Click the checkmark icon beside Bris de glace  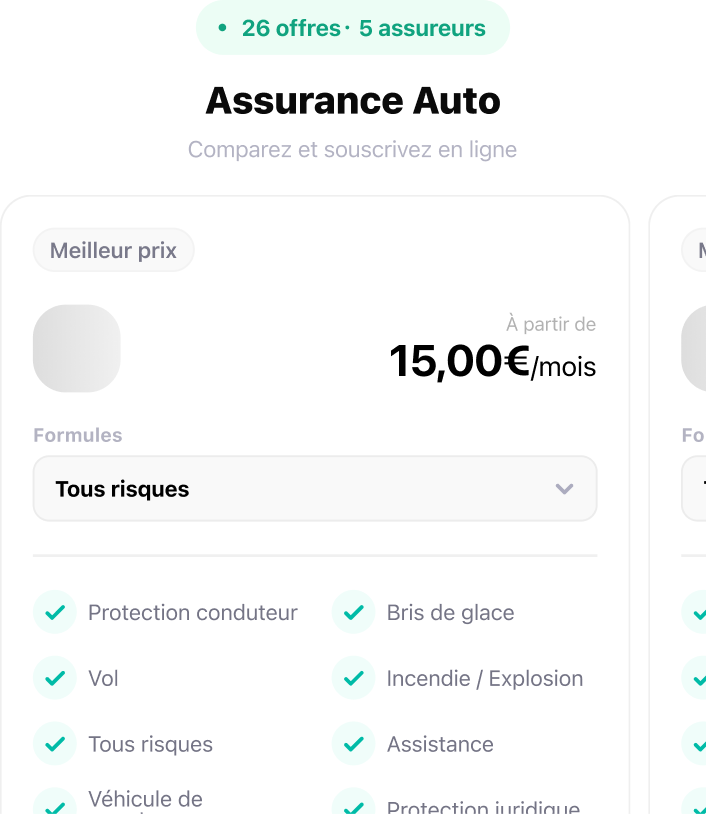(x=353, y=613)
